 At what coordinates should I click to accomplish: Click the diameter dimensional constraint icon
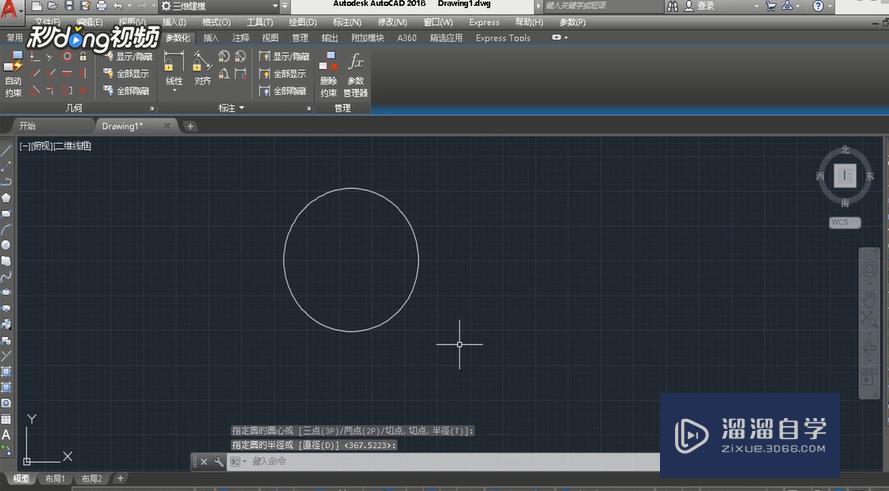[x=240, y=56]
